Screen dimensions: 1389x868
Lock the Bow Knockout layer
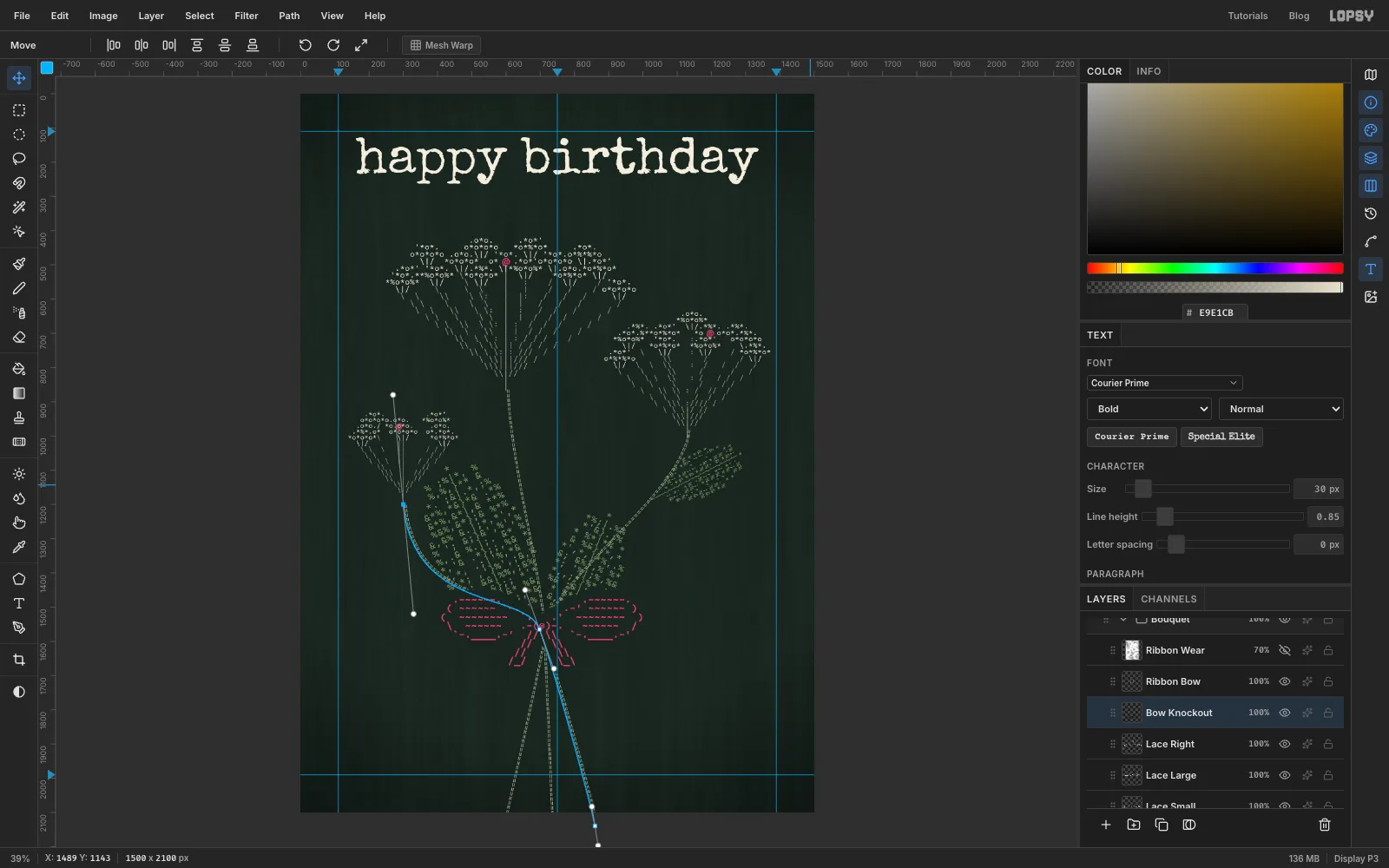pos(1328,713)
